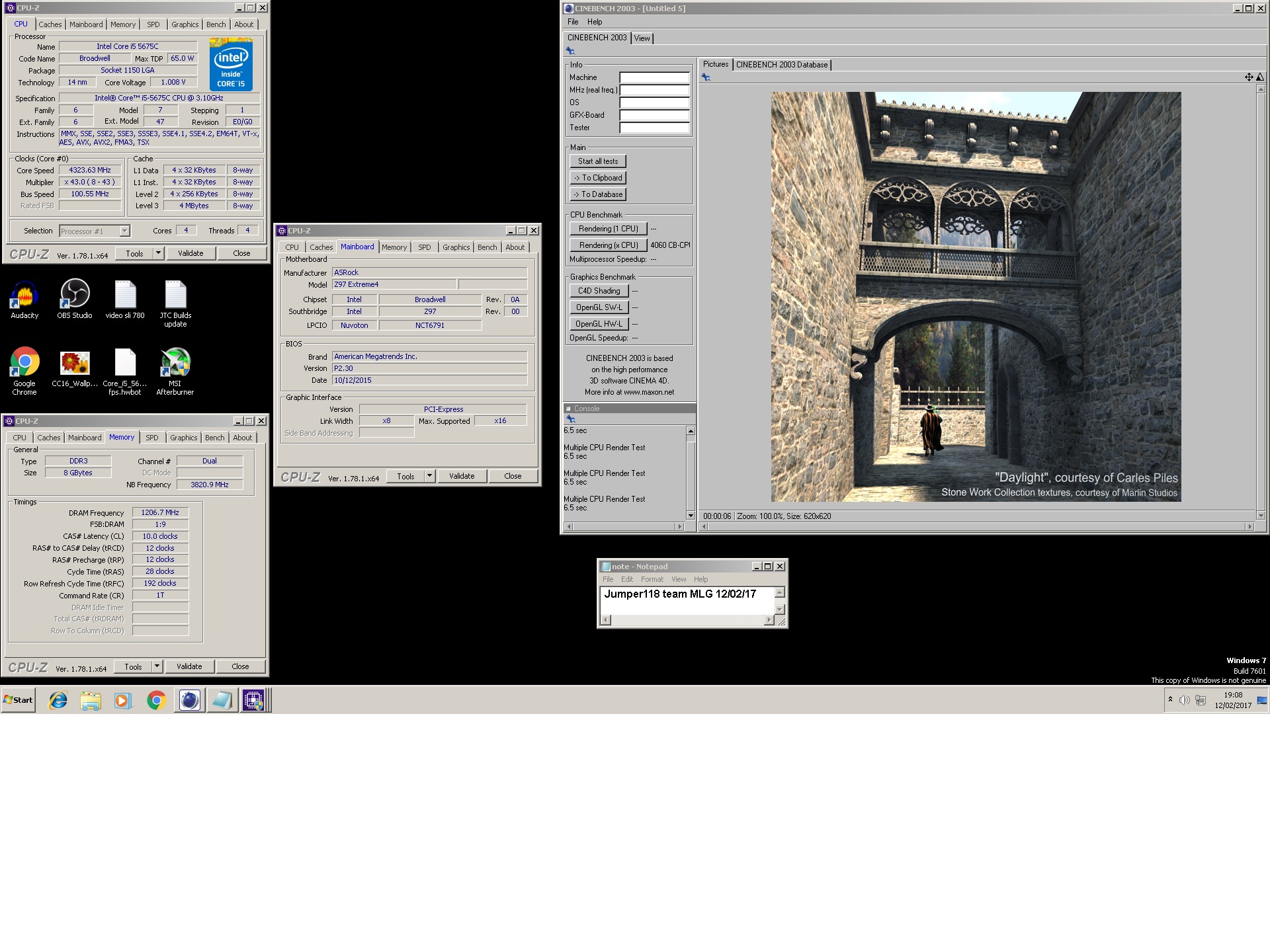Open Google Chrome desktop shortcut
1270x952 pixels.
[24, 371]
